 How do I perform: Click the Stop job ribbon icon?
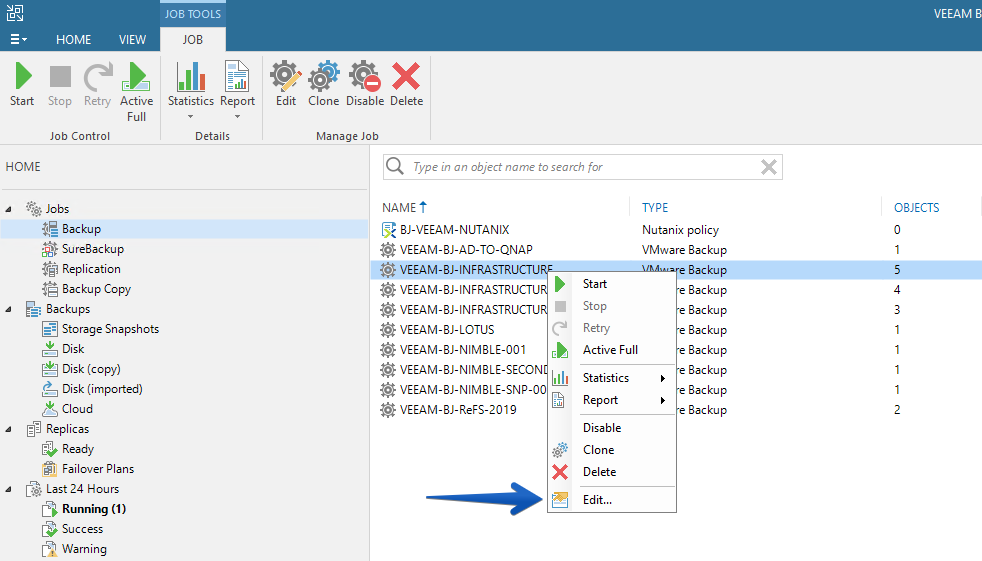[x=60, y=85]
